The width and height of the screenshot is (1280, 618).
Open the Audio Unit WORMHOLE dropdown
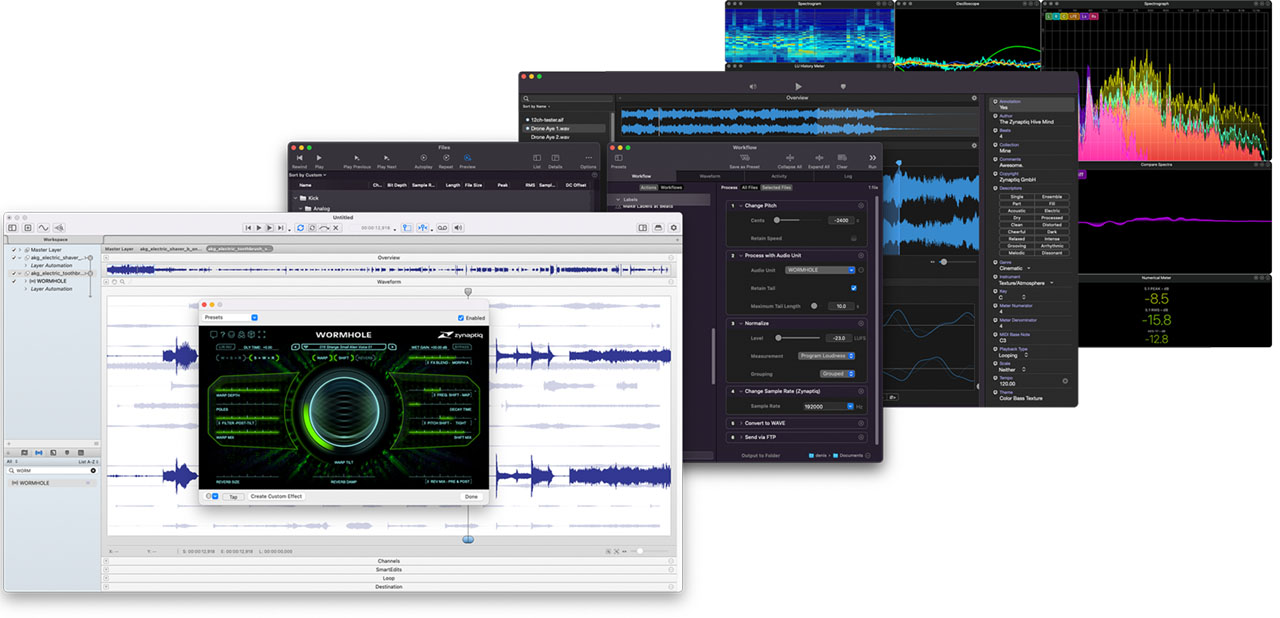820,270
